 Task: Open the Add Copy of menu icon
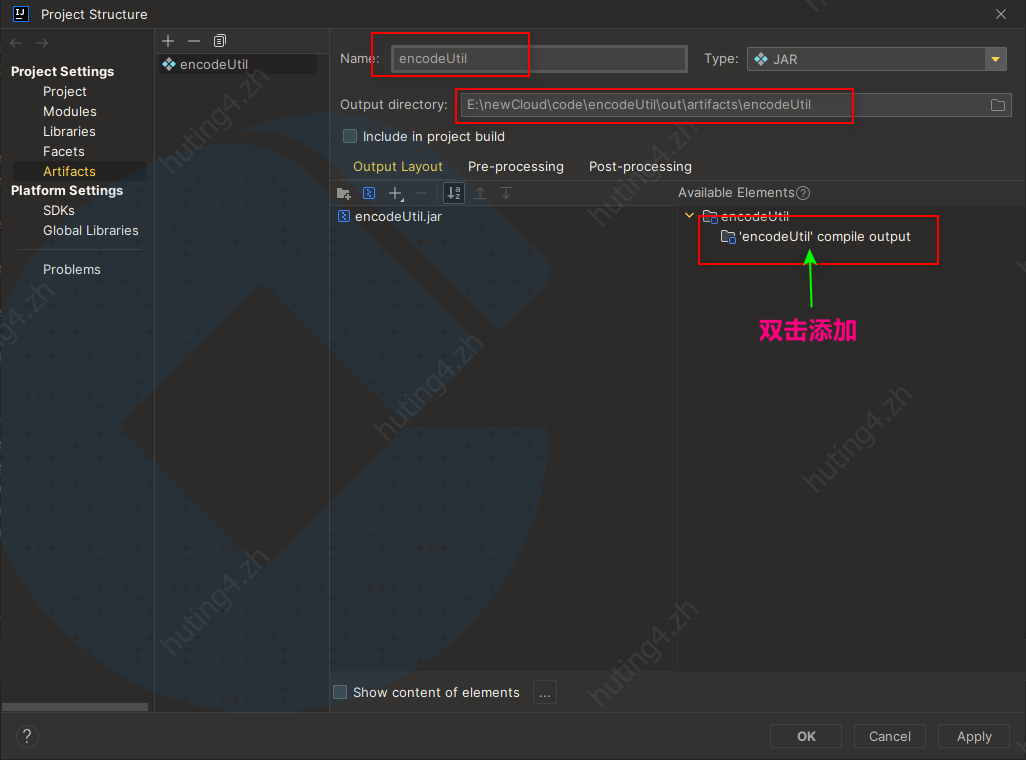coord(396,193)
